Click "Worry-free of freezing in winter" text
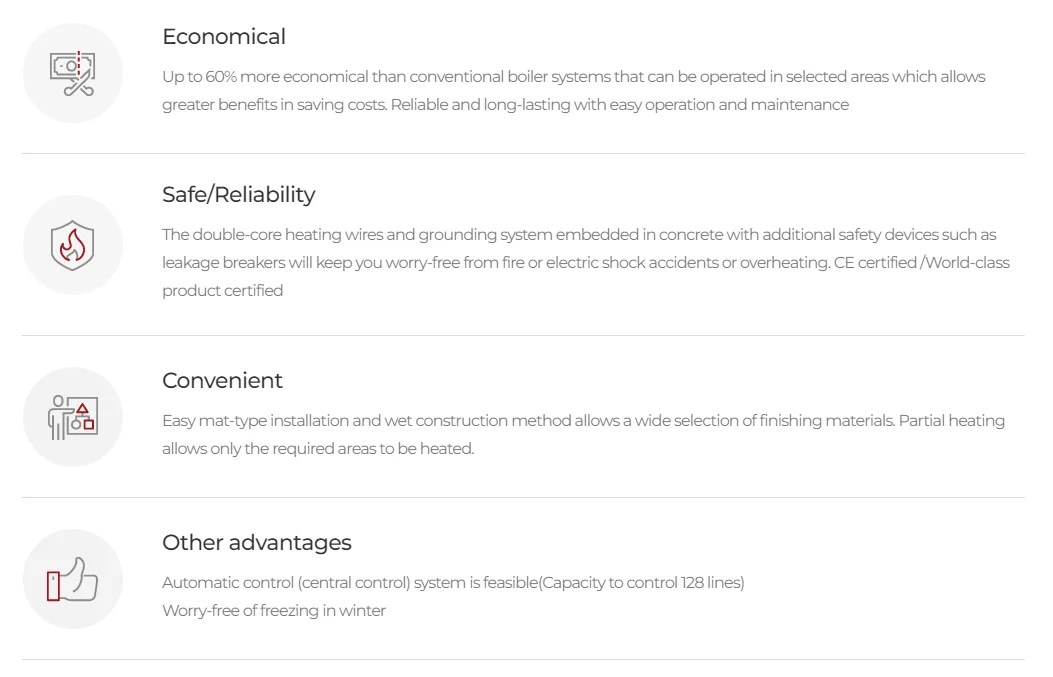 tap(274, 611)
